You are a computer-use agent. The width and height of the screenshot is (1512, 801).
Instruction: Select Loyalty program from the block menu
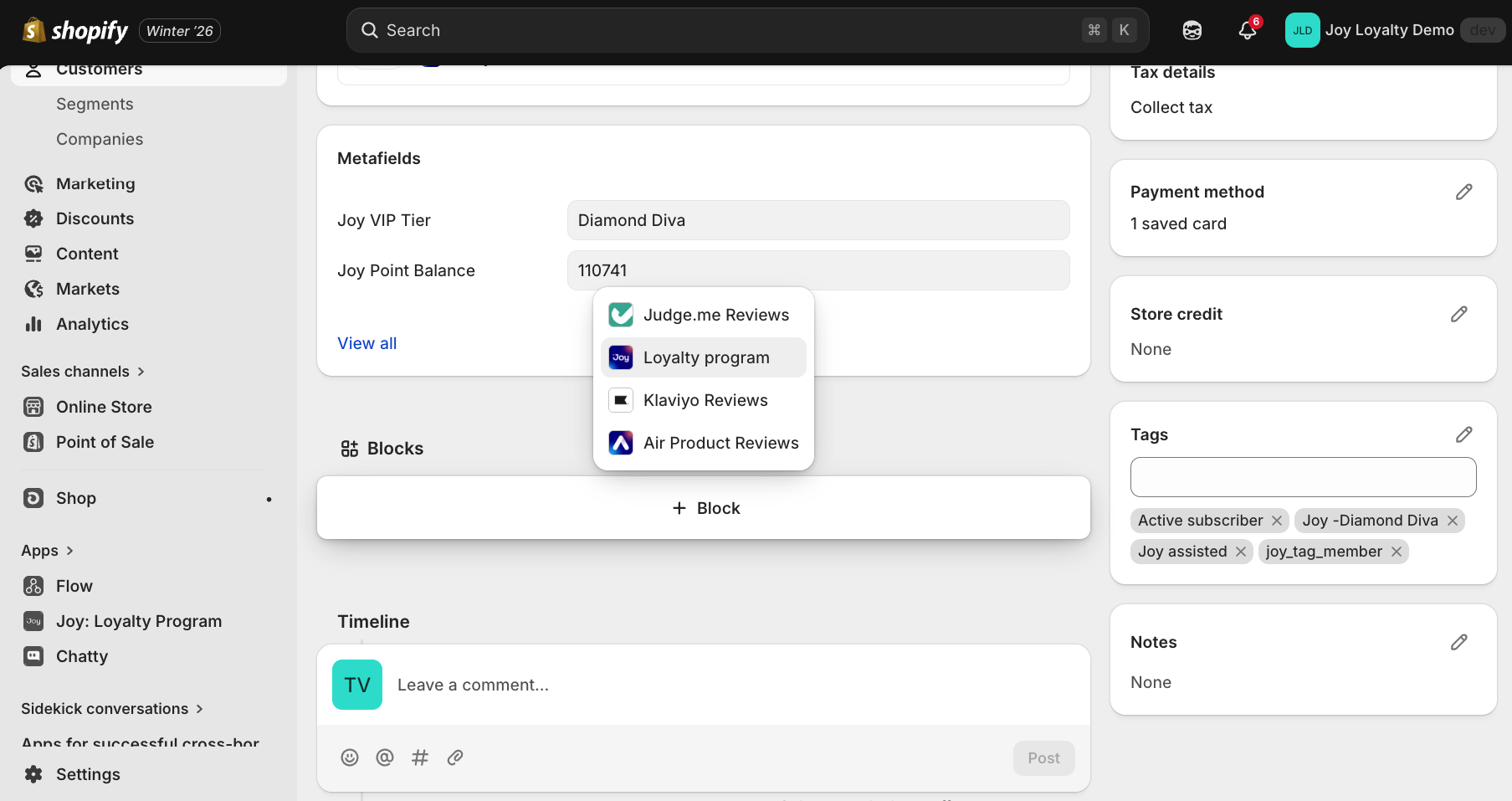tap(704, 357)
